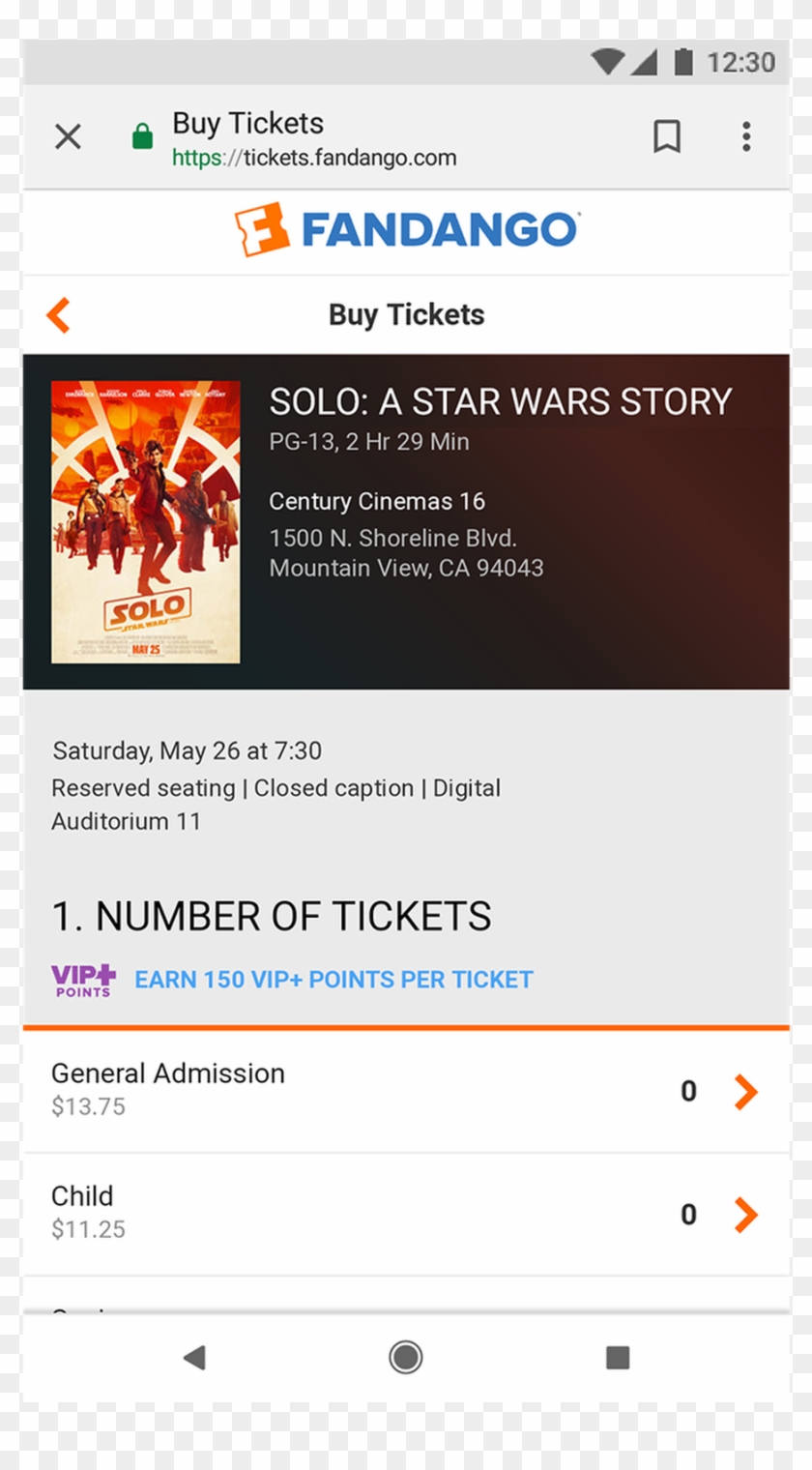The height and width of the screenshot is (1470, 812).
Task: Tap the Solo movie poster thumbnail
Action: coord(146,522)
